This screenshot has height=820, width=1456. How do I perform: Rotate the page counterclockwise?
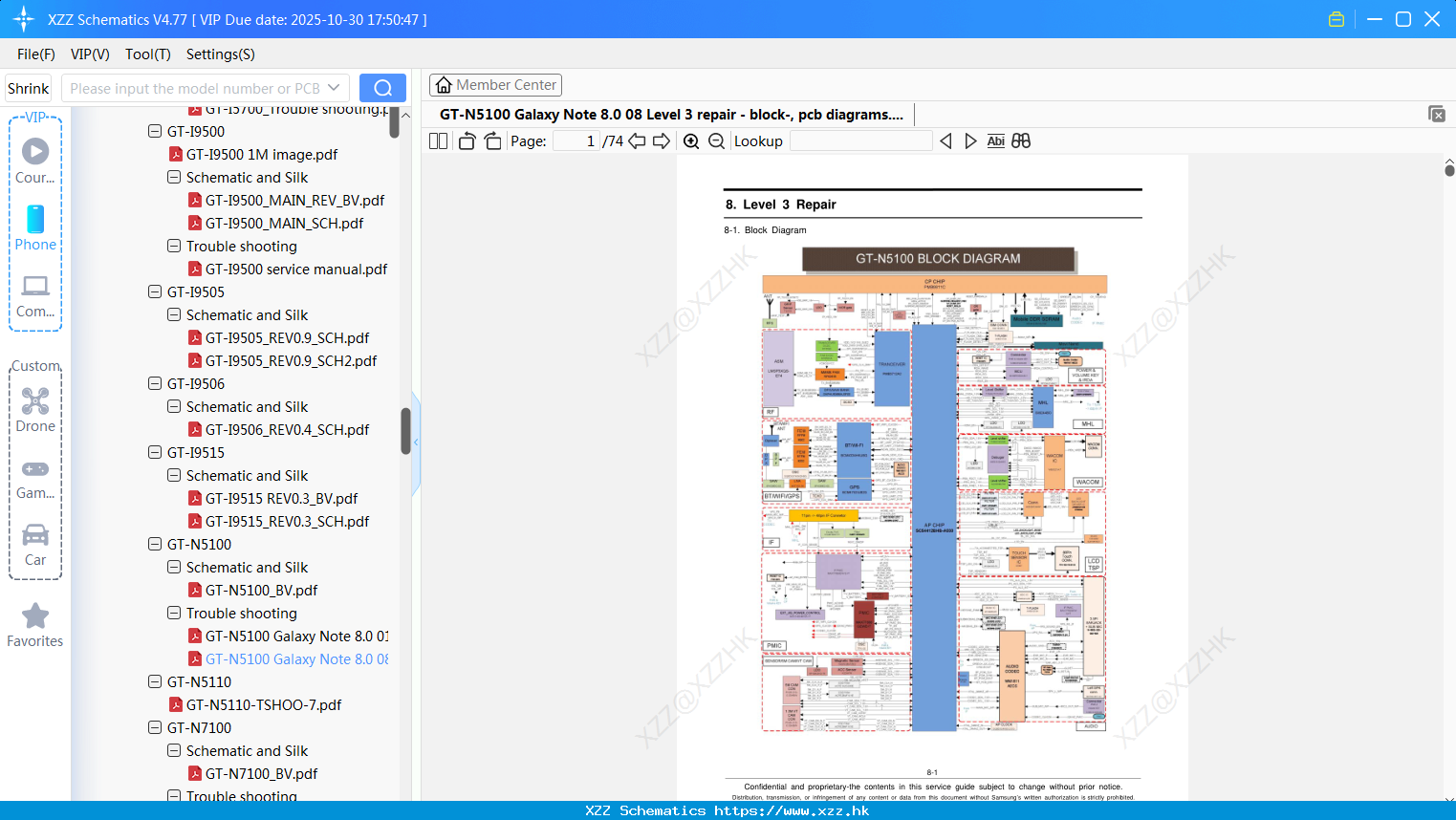click(467, 141)
